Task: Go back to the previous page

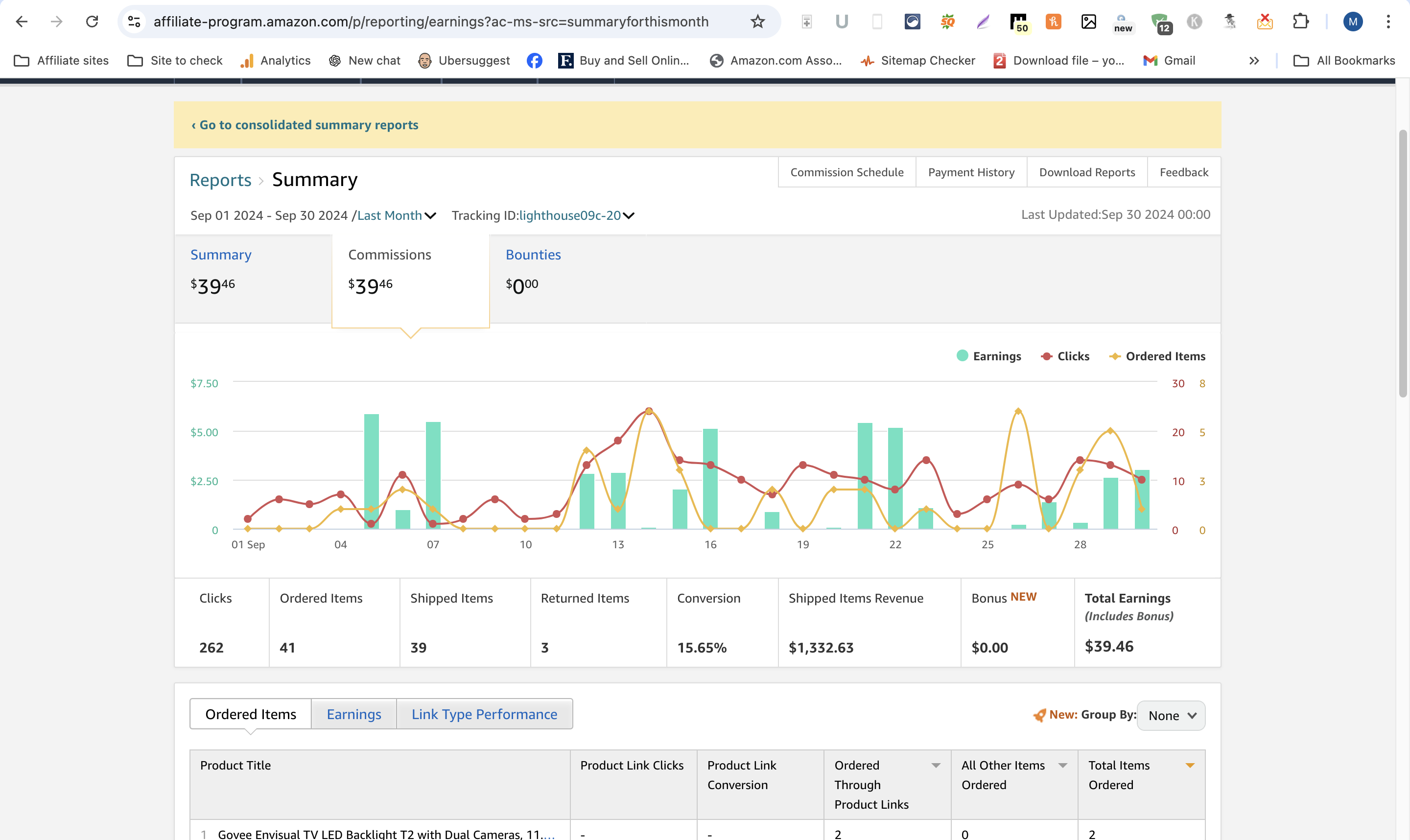Action: tap(22, 22)
